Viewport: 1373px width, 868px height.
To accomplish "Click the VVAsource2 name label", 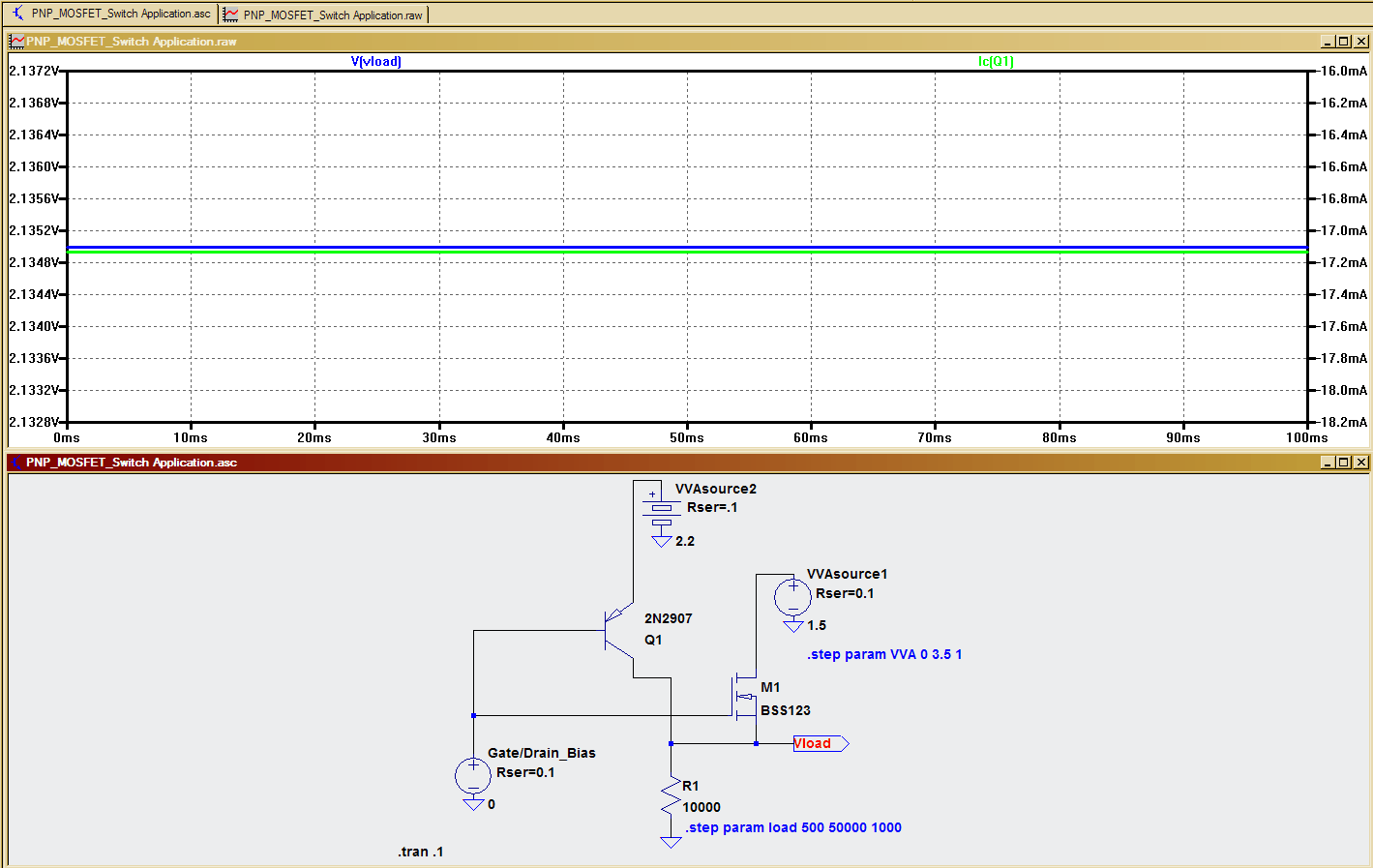I will (716, 489).
